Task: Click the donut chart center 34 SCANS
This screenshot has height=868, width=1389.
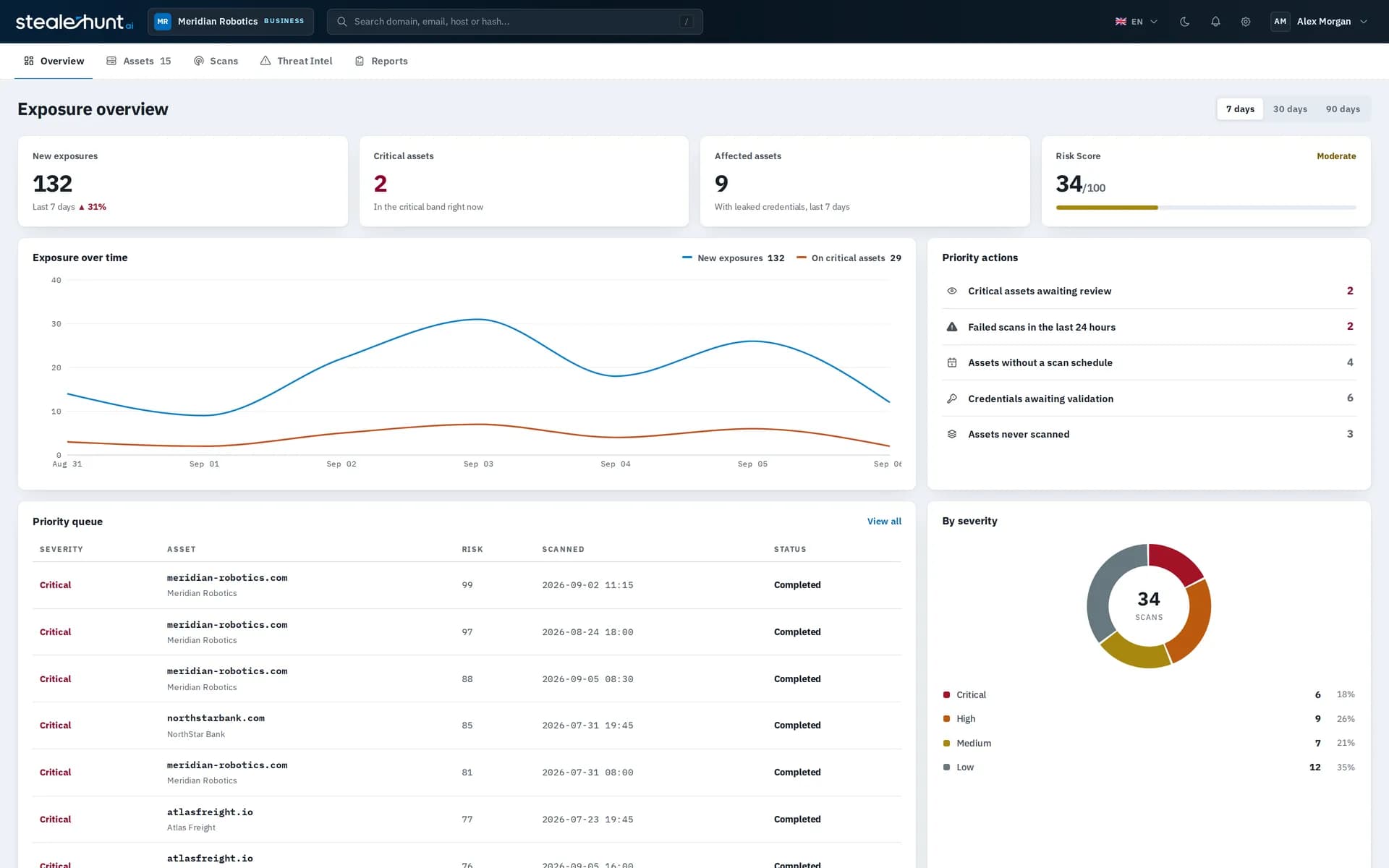Action: pyautogui.click(x=1149, y=606)
